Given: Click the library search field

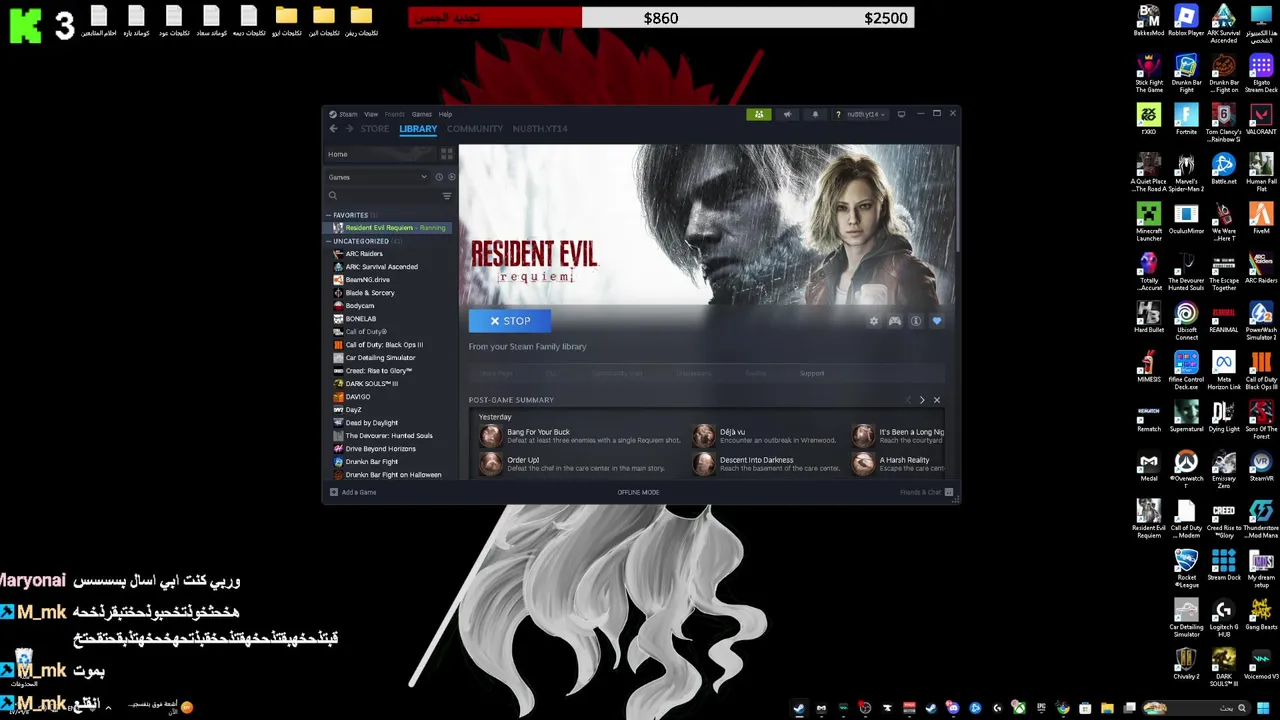Looking at the screenshot, I should point(383,196).
